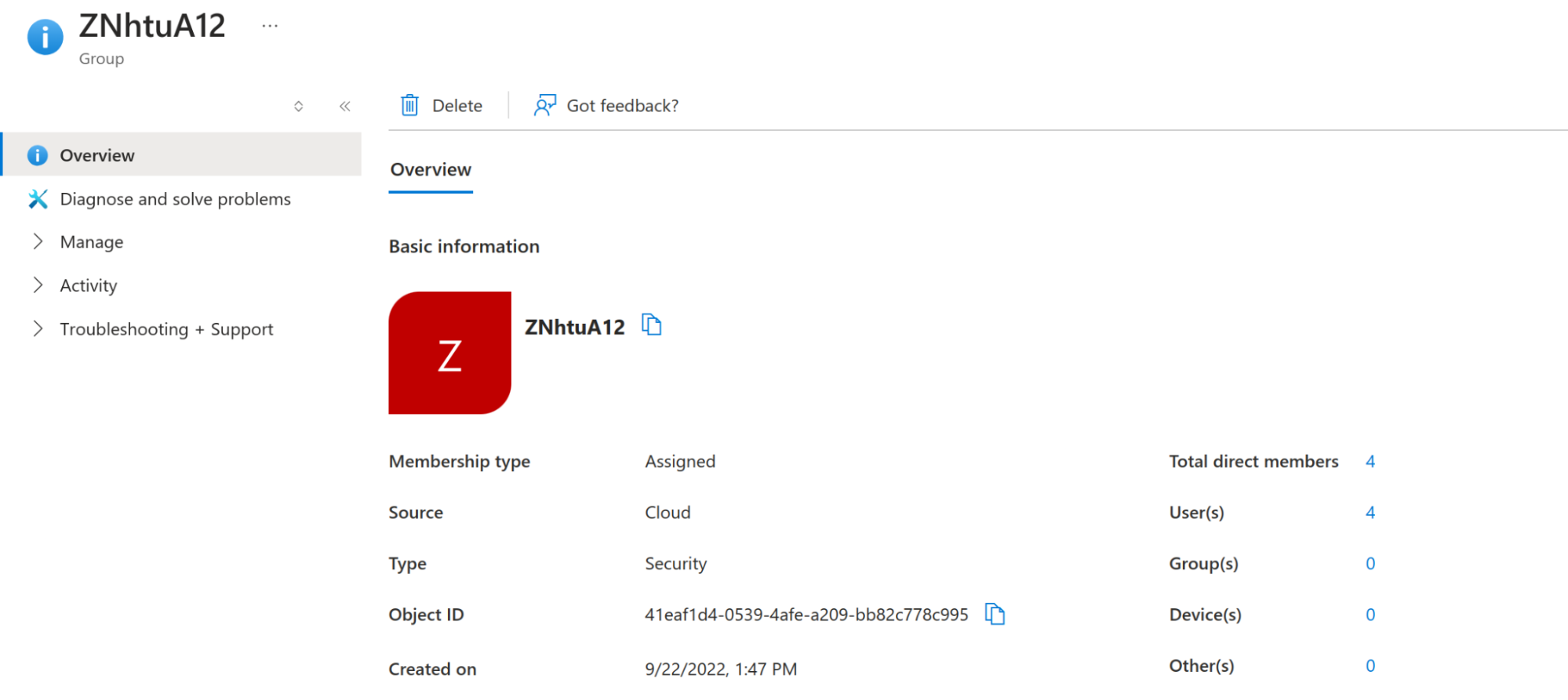Expand the Manage section
The width and height of the screenshot is (1568, 700).
(38, 241)
